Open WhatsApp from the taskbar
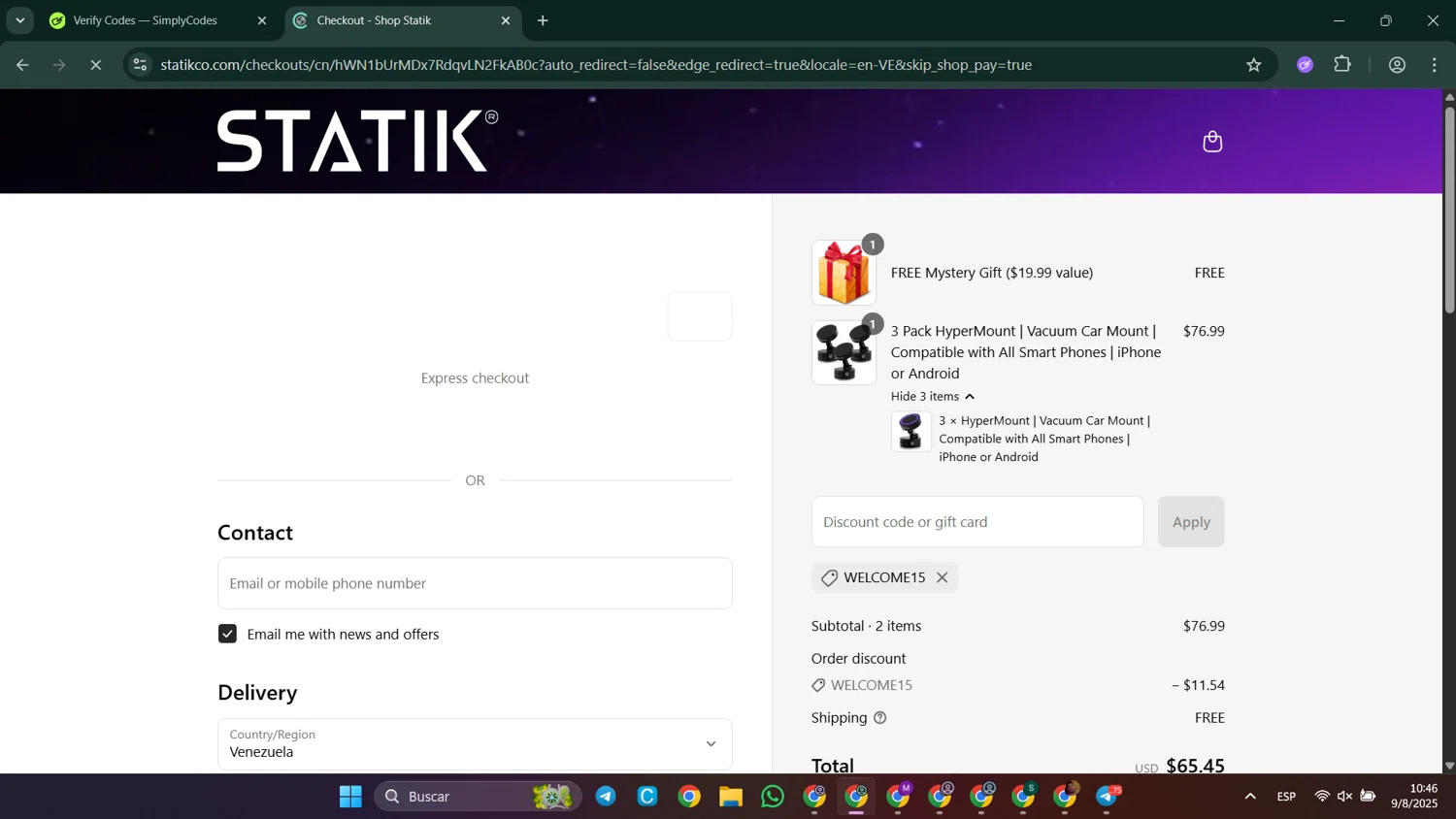The width and height of the screenshot is (1456, 819). [x=773, y=797]
